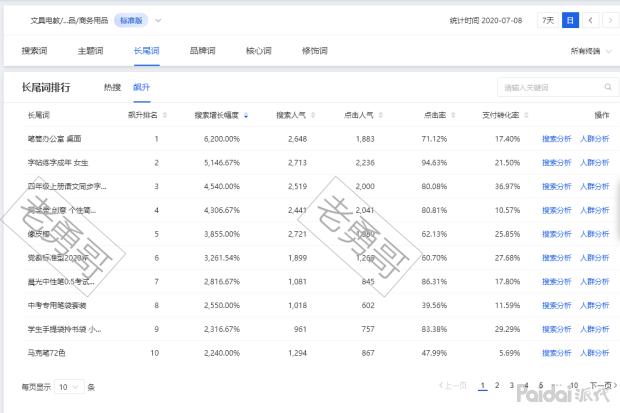The width and height of the screenshot is (620, 413).
Task: Open 人群分析 for rank 7 row
Action: (x=595, y=282)
